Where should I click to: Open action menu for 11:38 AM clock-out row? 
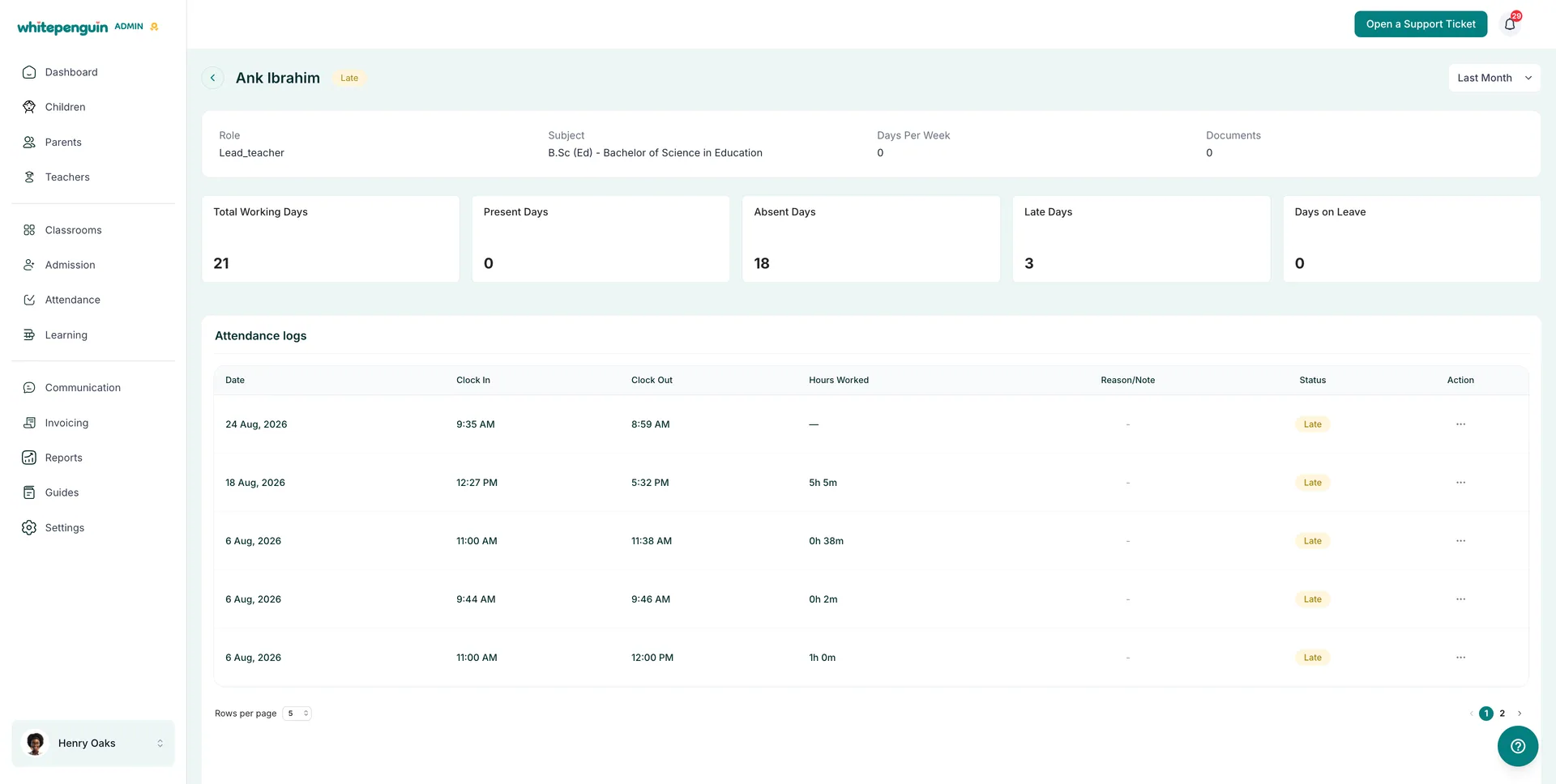click(x=1460, y=541)
